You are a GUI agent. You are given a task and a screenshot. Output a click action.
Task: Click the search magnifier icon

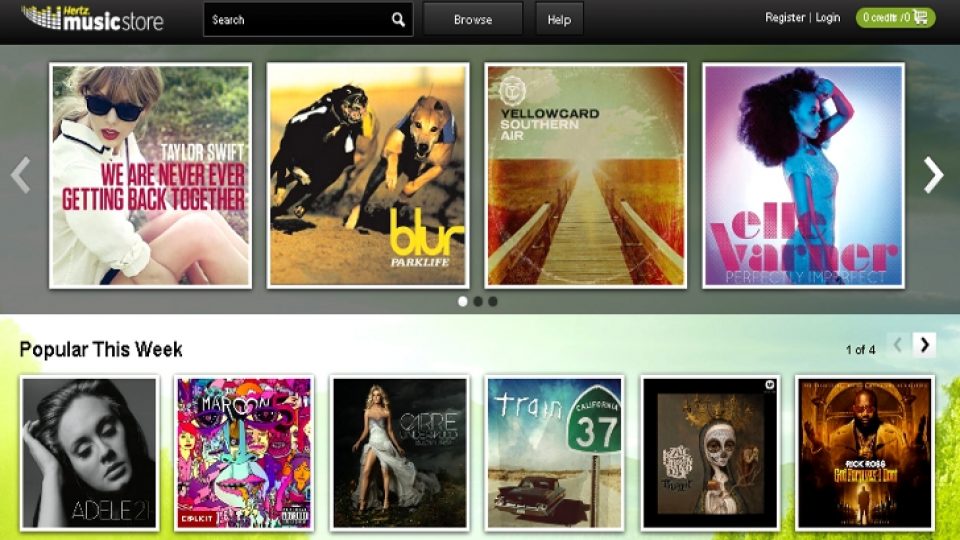398,20
